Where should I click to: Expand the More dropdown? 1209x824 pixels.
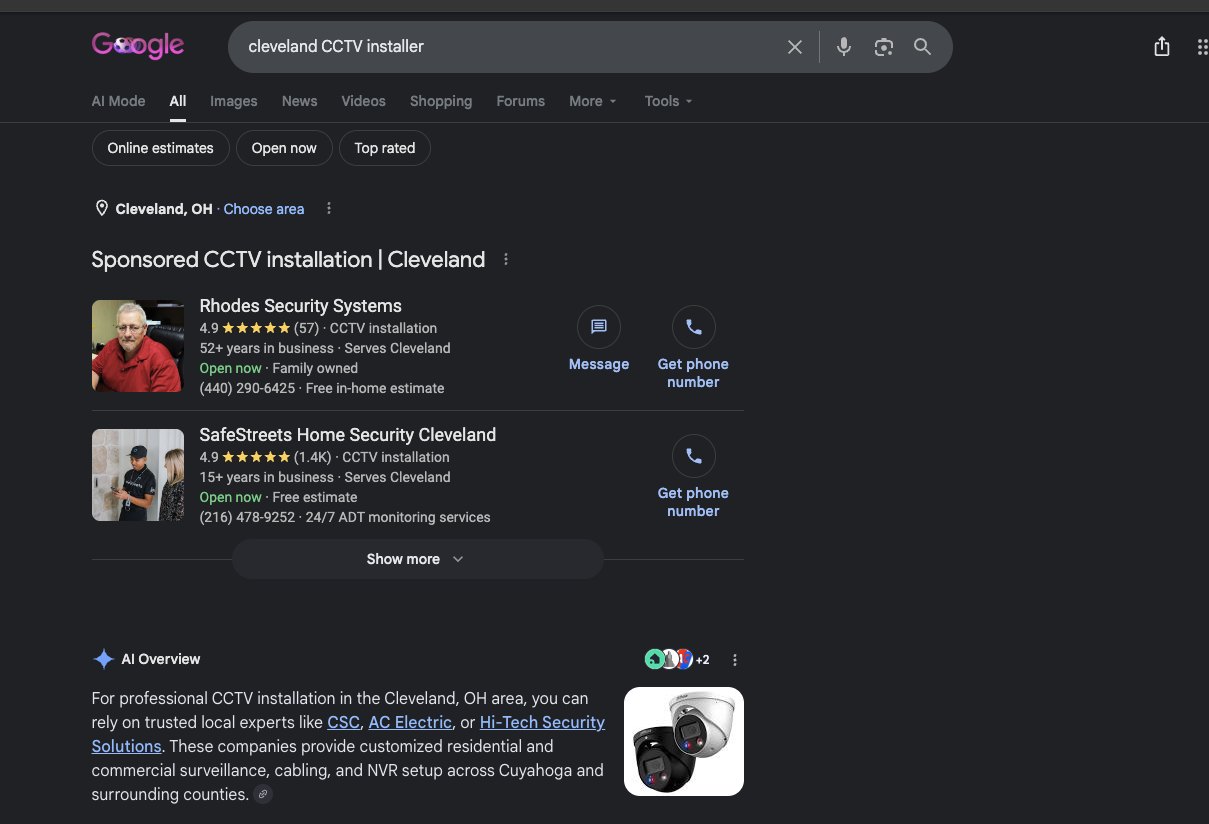point(593,101)
